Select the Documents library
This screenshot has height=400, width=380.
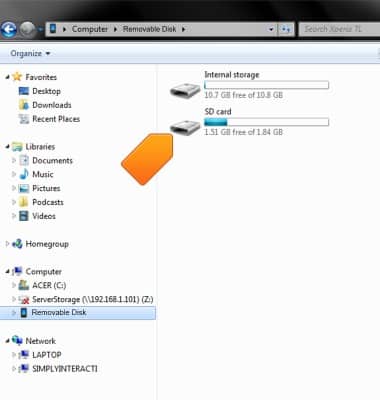[52, 160]
